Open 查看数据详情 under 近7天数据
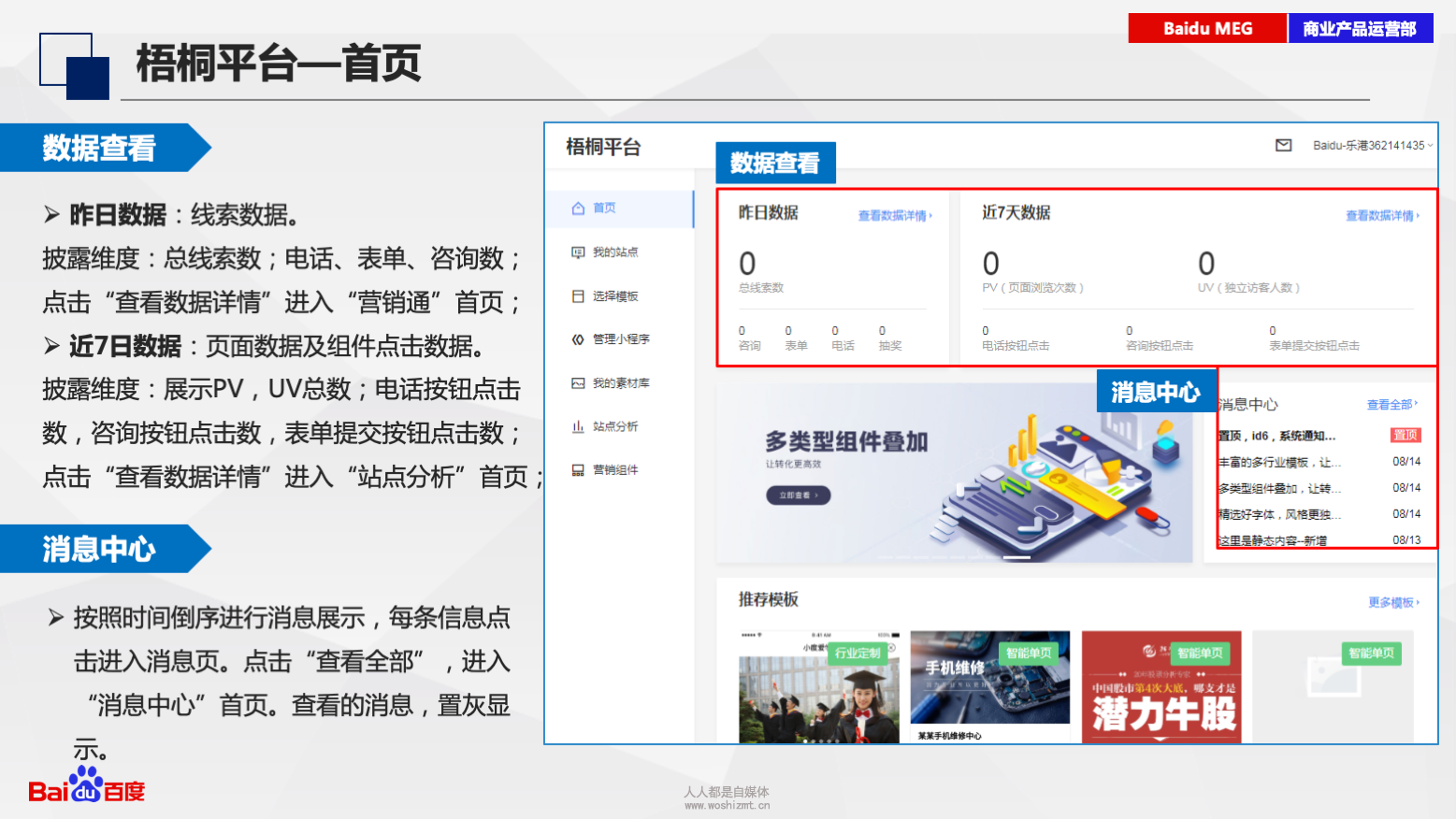Viewport: 1456px width, 819px height. [1381, 216]
